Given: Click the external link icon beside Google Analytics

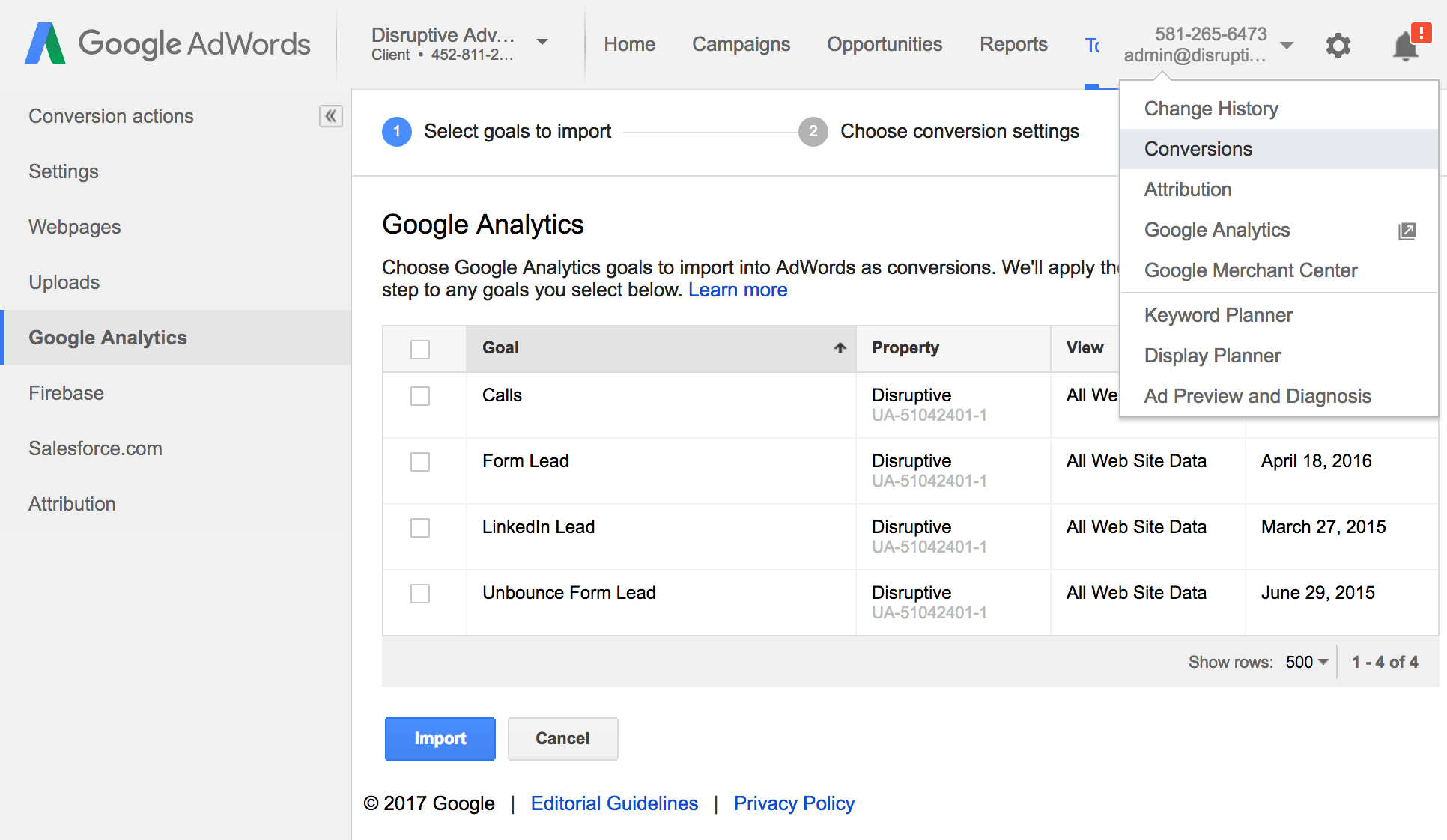Looking at the screenshot, I should coord(1407,231).
